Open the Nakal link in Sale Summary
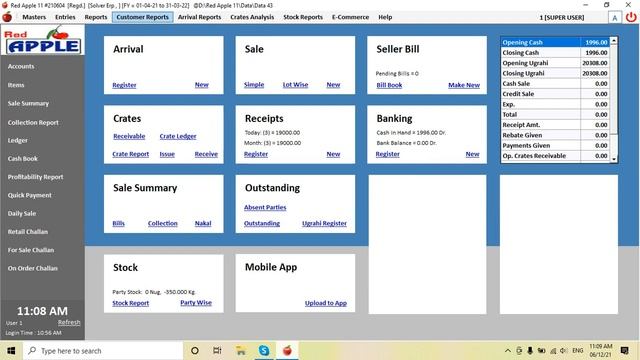 (203, 223)
